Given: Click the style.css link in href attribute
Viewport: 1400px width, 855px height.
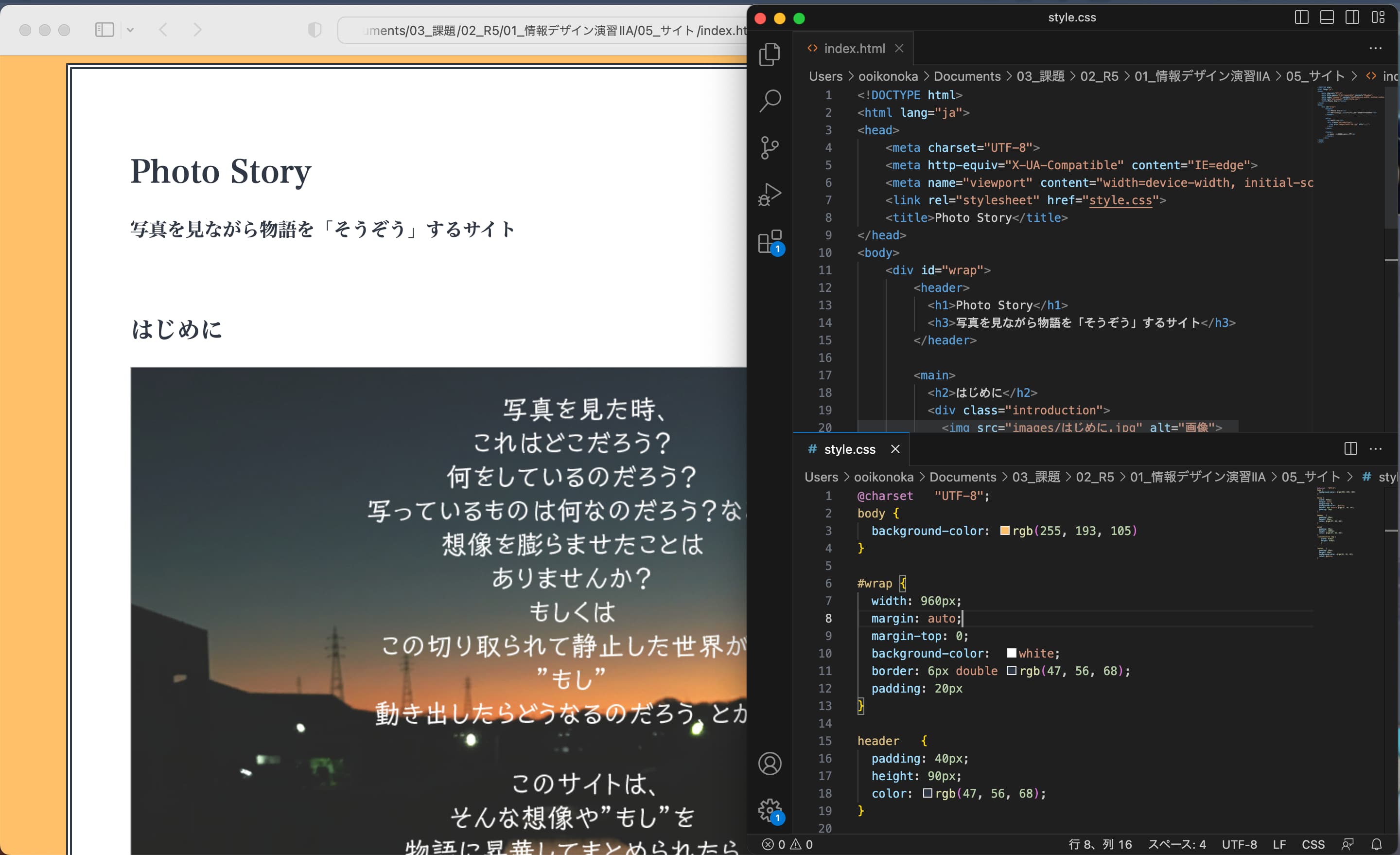Looking at the screenshot, I should tap(1120, 200).
